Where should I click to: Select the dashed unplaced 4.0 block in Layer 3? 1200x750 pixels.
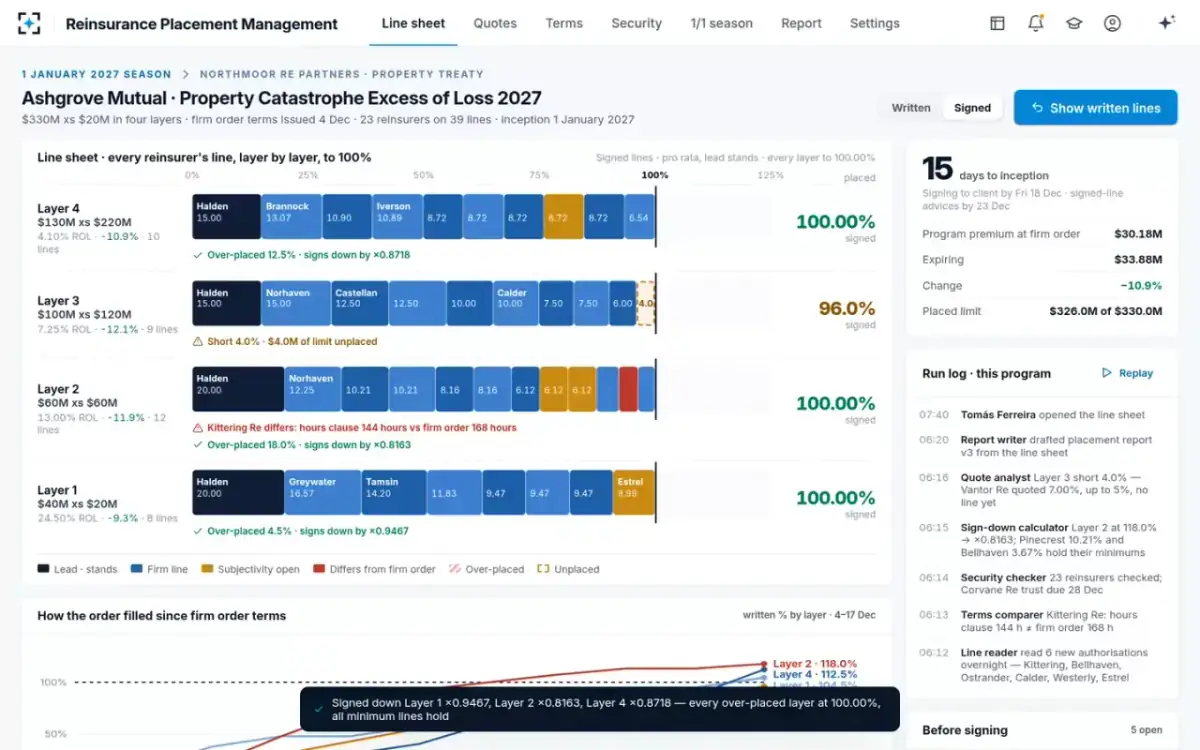point(646,303)
